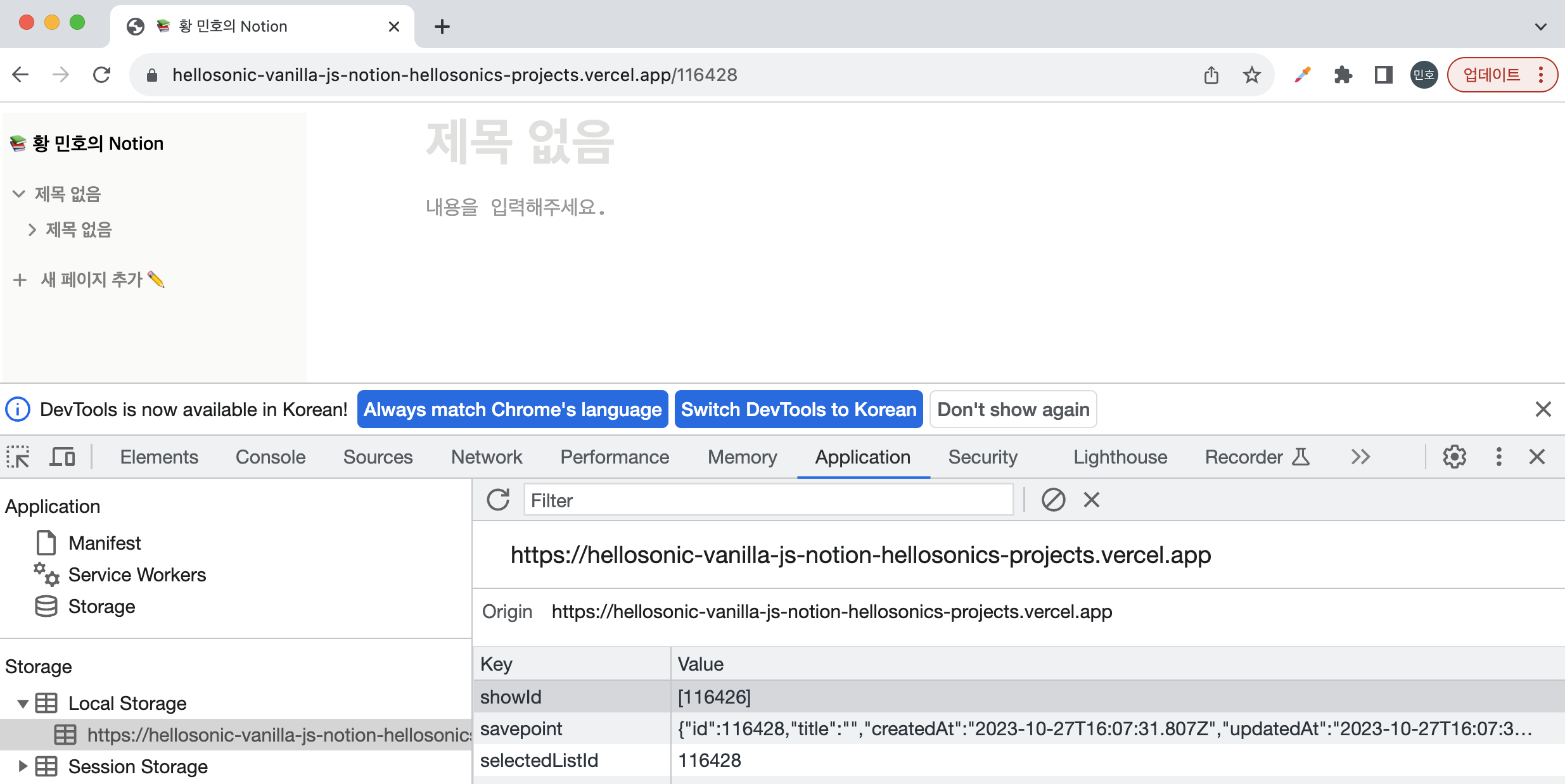Toggle the browser side panel icon
The width and height of the screenshot is (1565, 784).
1383,75
